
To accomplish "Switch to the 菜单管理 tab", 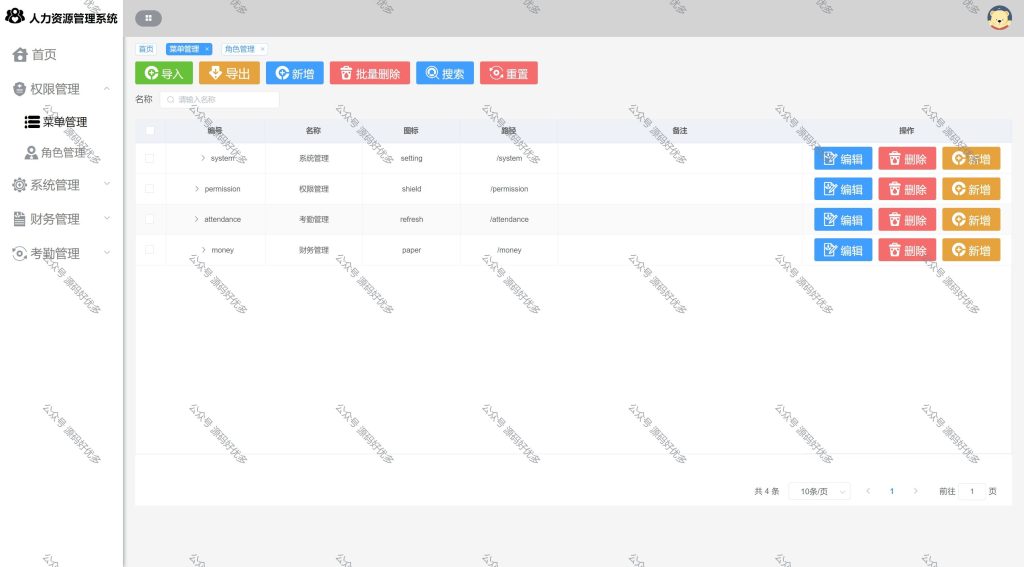I will (x=184, y=49).
